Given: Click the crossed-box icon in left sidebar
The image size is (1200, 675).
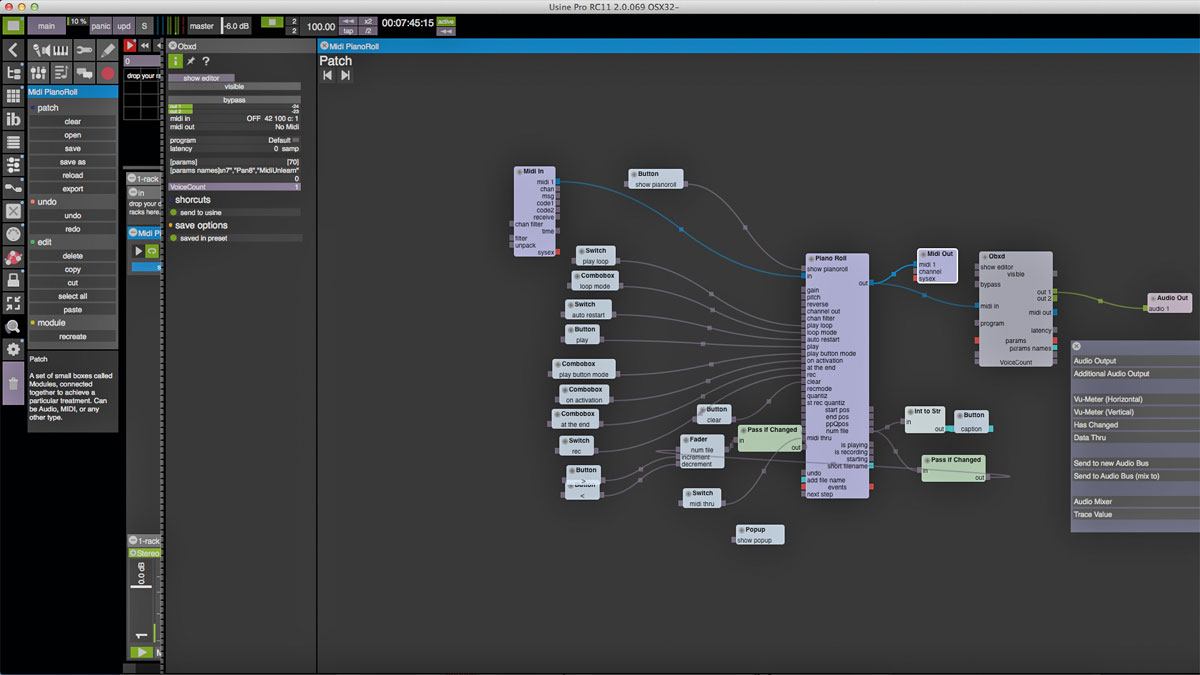Looking at the screenshot, I should pyautogui.click(x=13, y=211).
